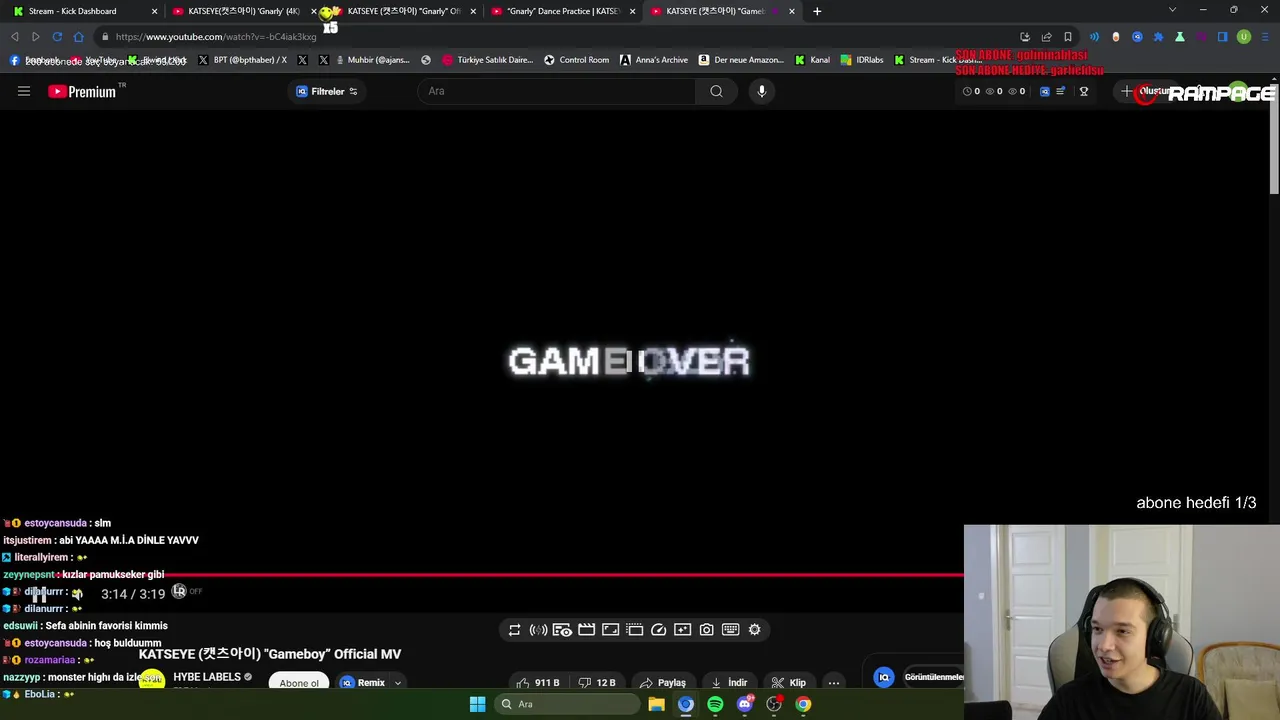
Task: Bookmark this page with the bookmark icon
Action: pyautogui.click(x=1068, y=37)
